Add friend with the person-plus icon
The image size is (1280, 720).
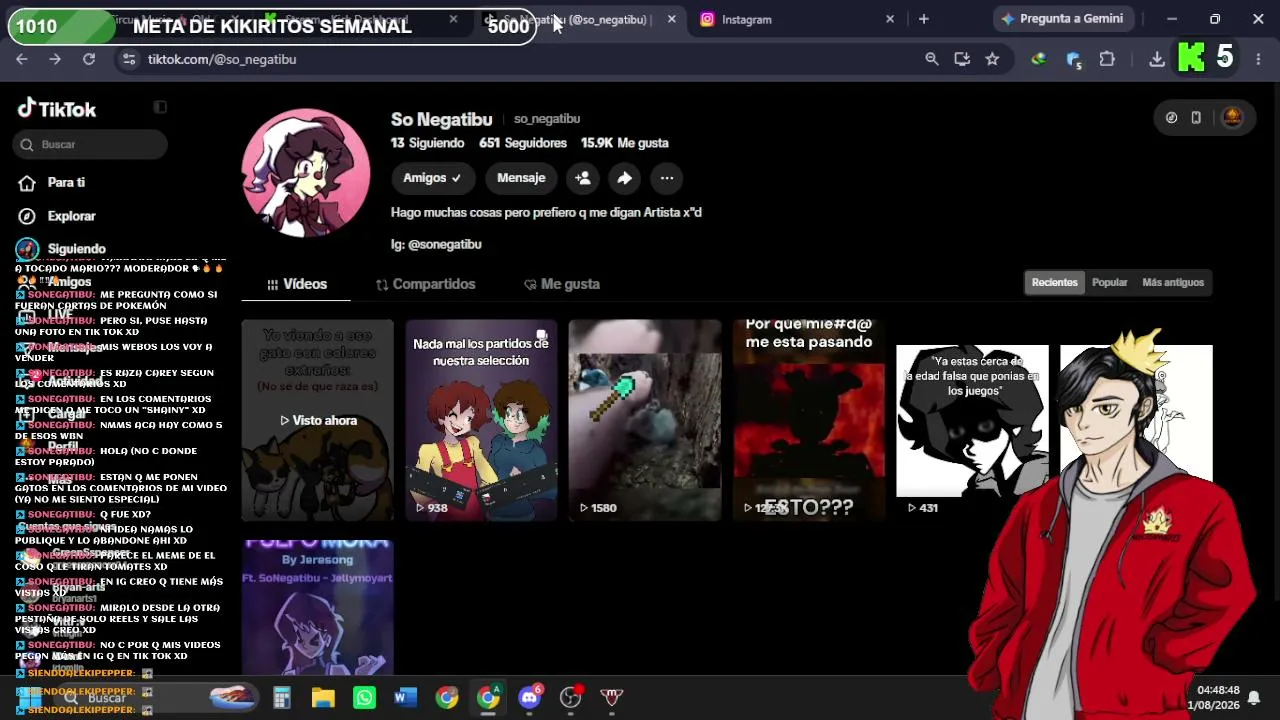coord(583,178)
